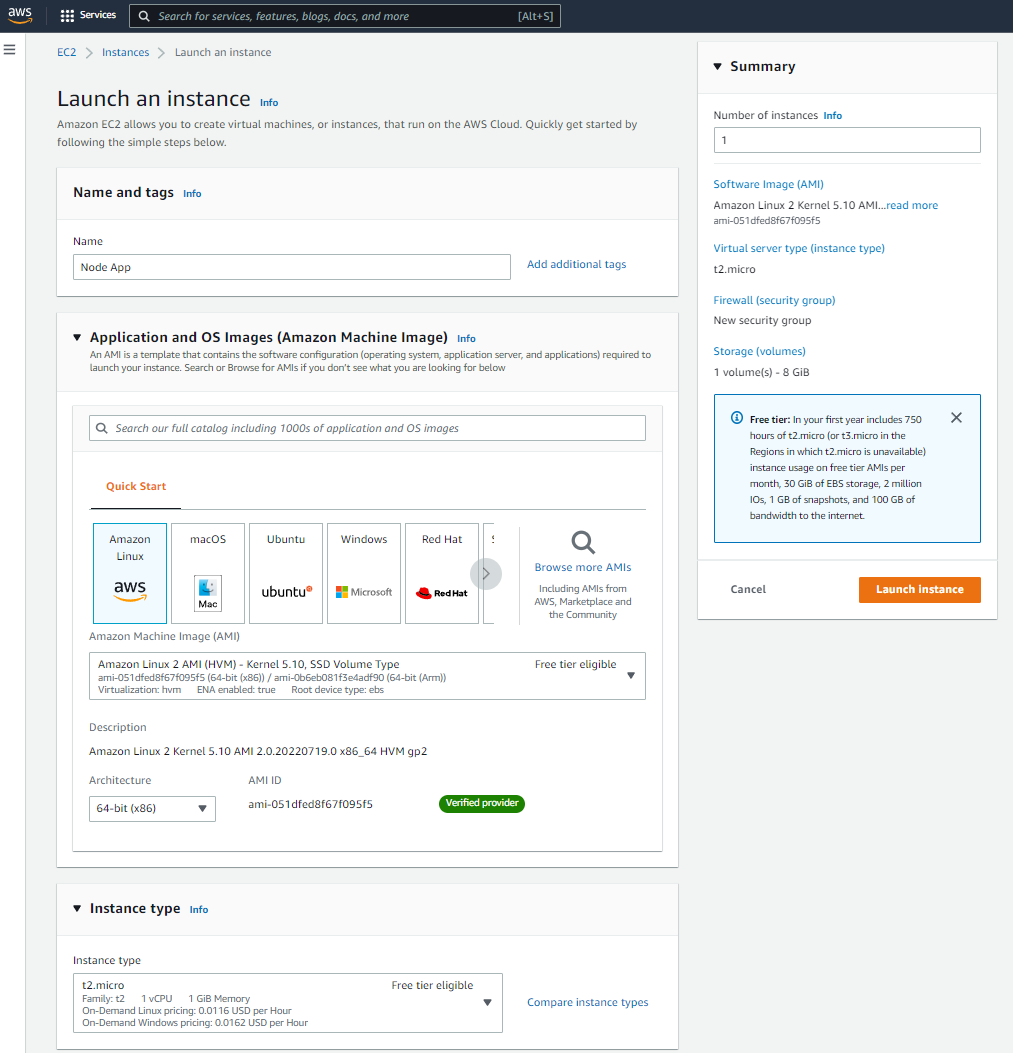Select the Windows AMI tile
The height and width of the screenshot is (1053, 1013).
pyautogui.click(x=364, y=574)
